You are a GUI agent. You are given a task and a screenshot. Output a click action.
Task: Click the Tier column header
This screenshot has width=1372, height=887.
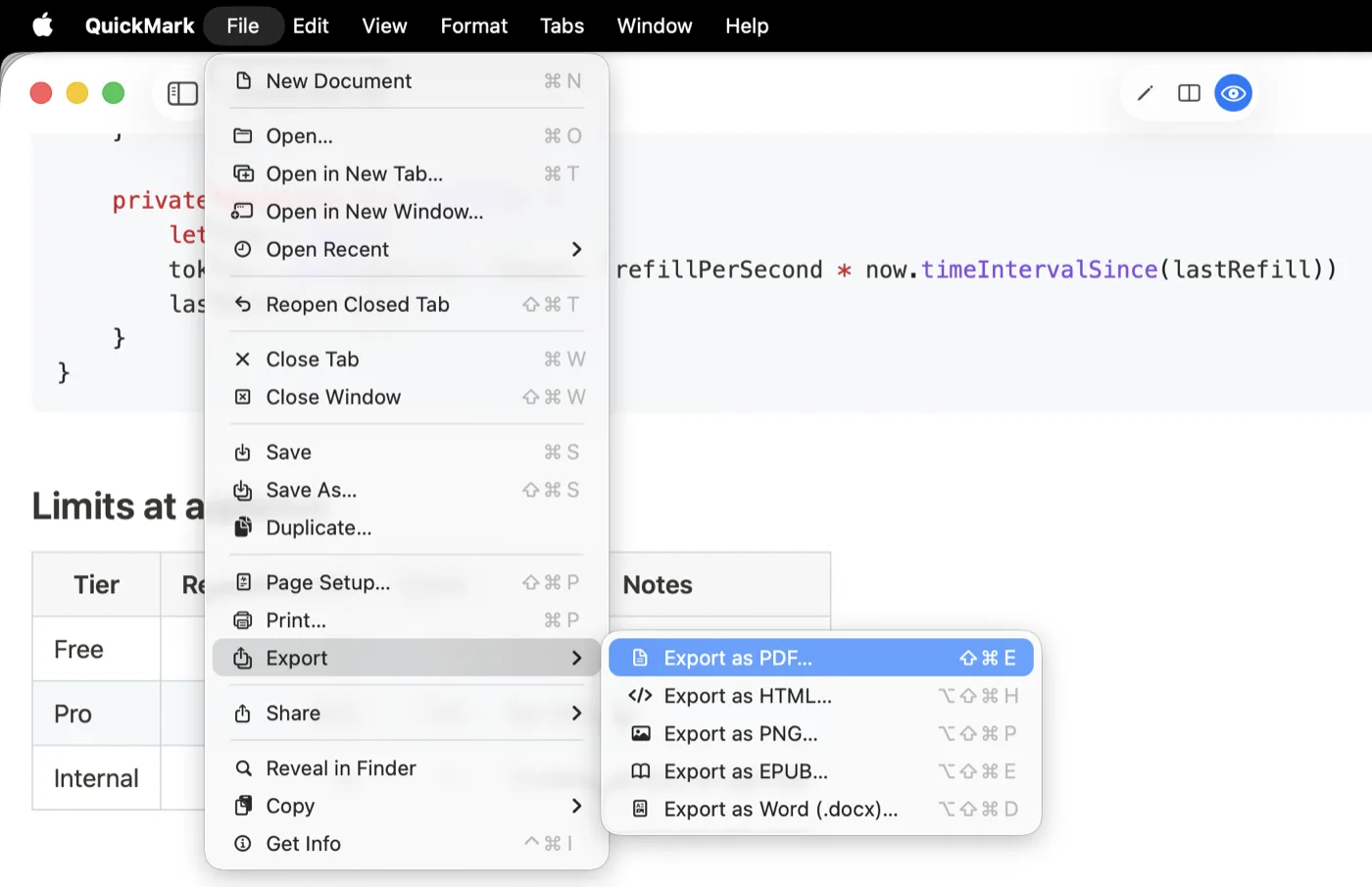[x=96, y=584]
